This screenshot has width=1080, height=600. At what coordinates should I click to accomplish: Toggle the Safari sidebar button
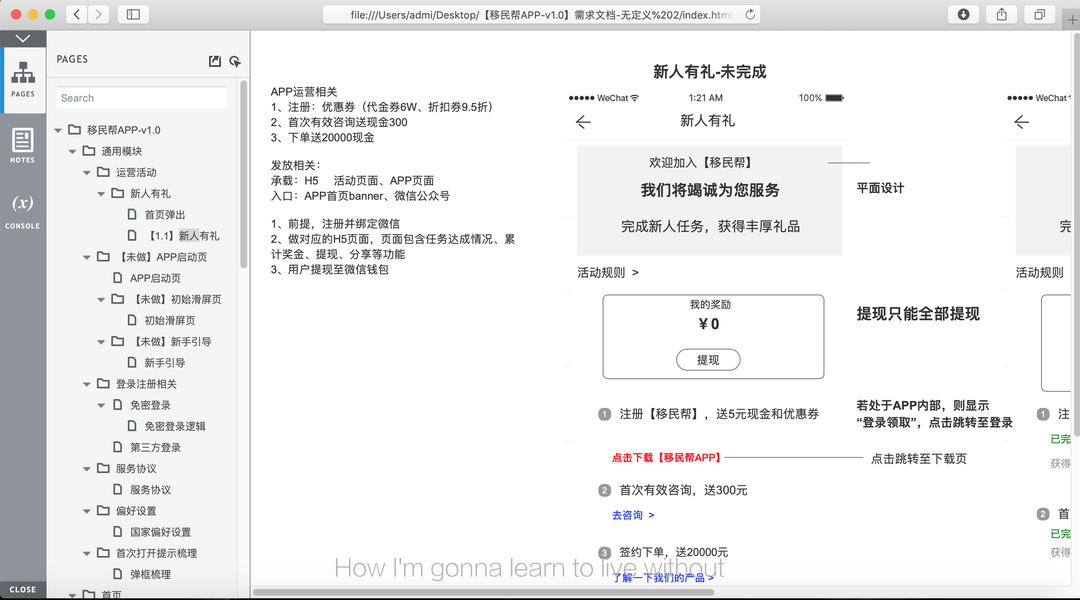coord(134,14)
